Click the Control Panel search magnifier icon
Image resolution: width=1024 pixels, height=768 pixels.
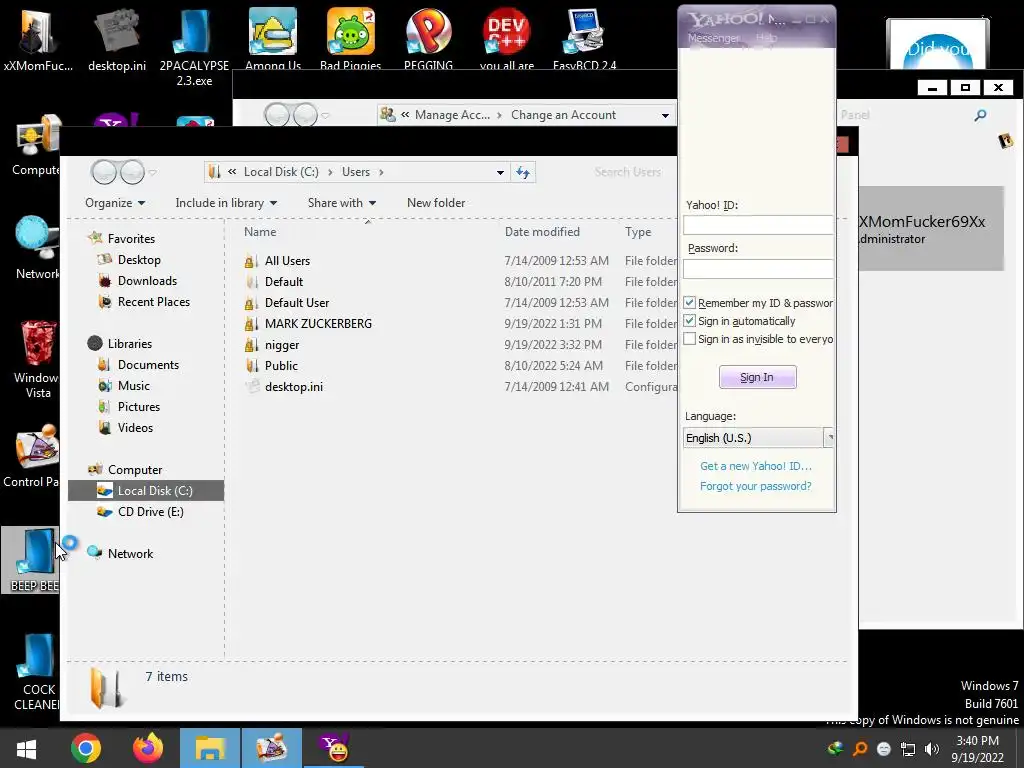pyautogui.click(x=980, y=116)
